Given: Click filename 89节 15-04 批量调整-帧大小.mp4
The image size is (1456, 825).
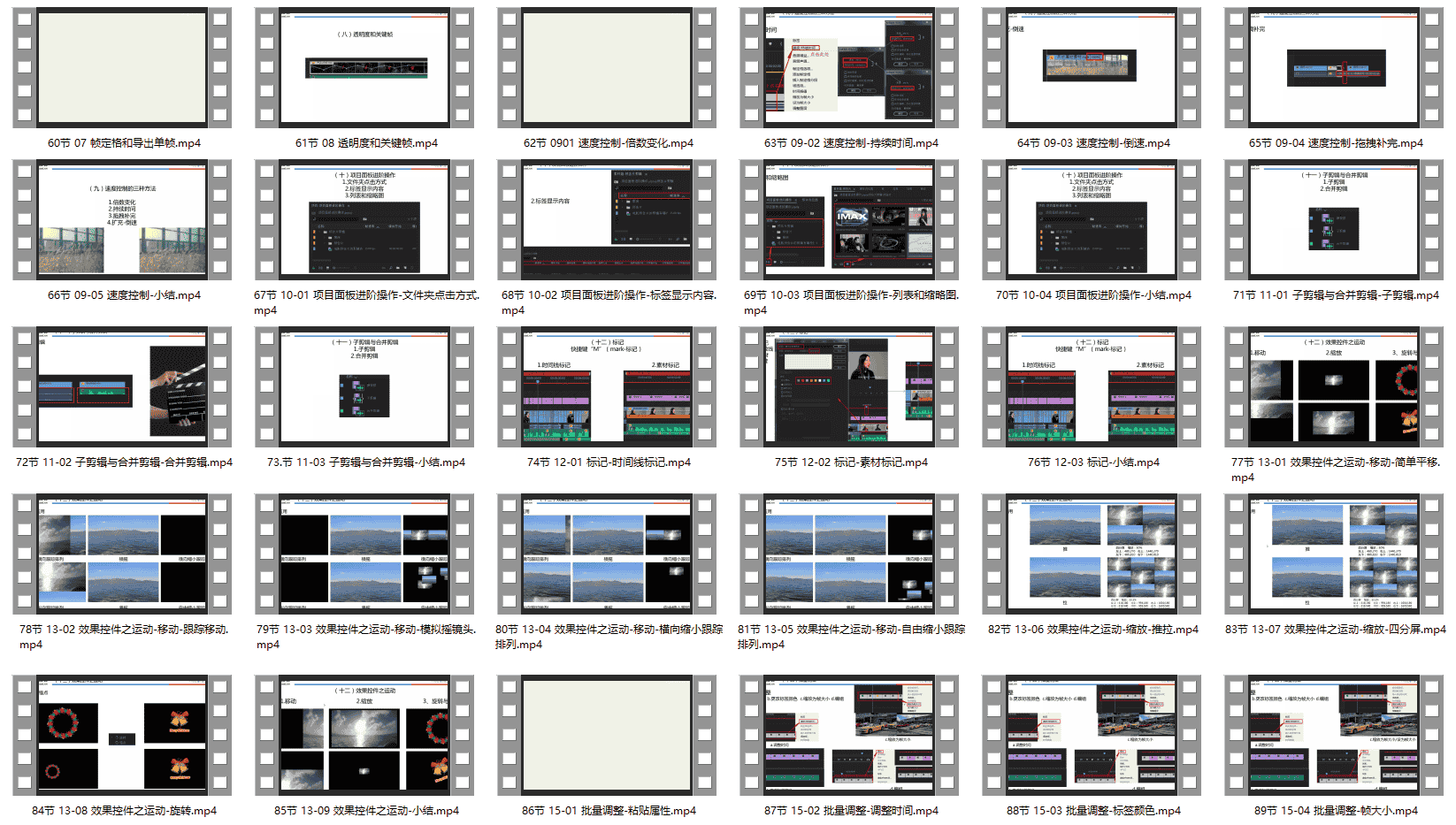Looking at the screenshot, I should [x=1336, y=811].
